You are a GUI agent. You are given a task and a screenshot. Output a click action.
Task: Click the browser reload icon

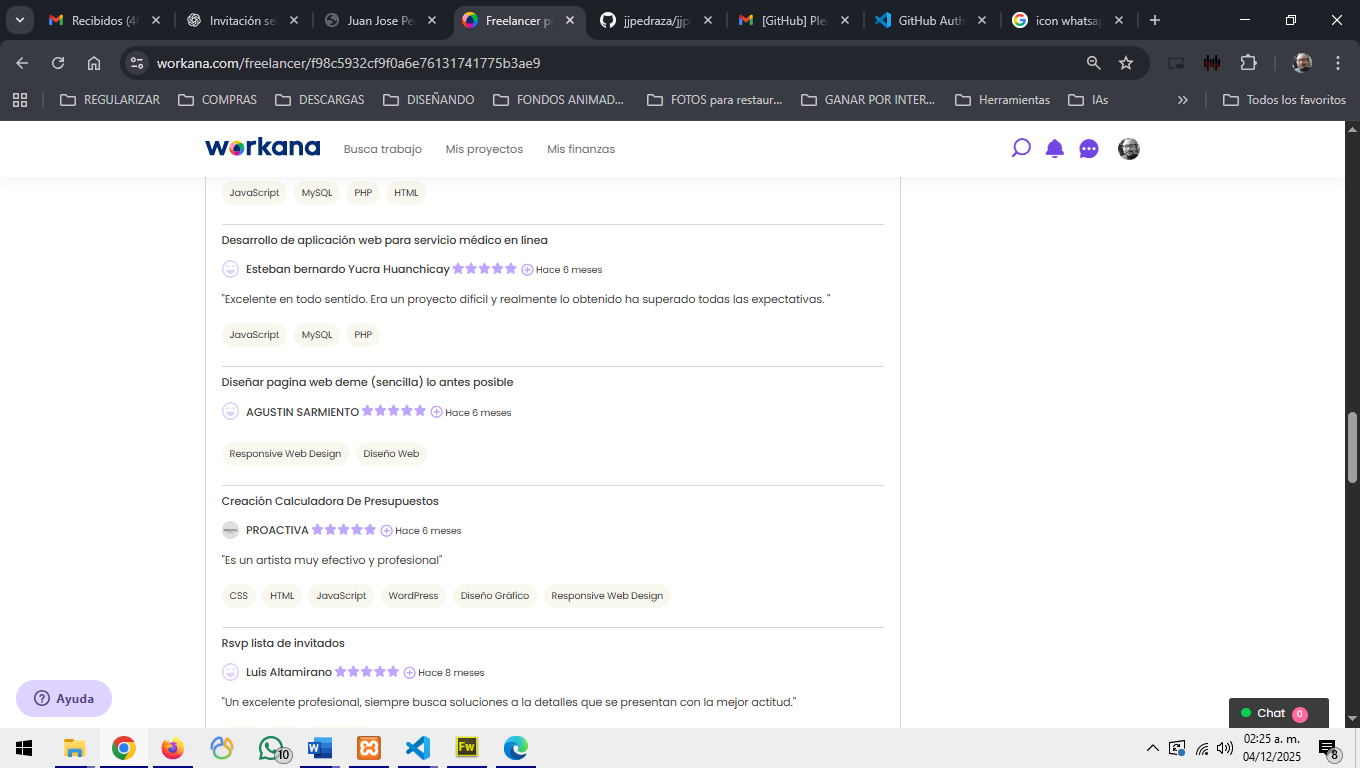coord(58,63)
